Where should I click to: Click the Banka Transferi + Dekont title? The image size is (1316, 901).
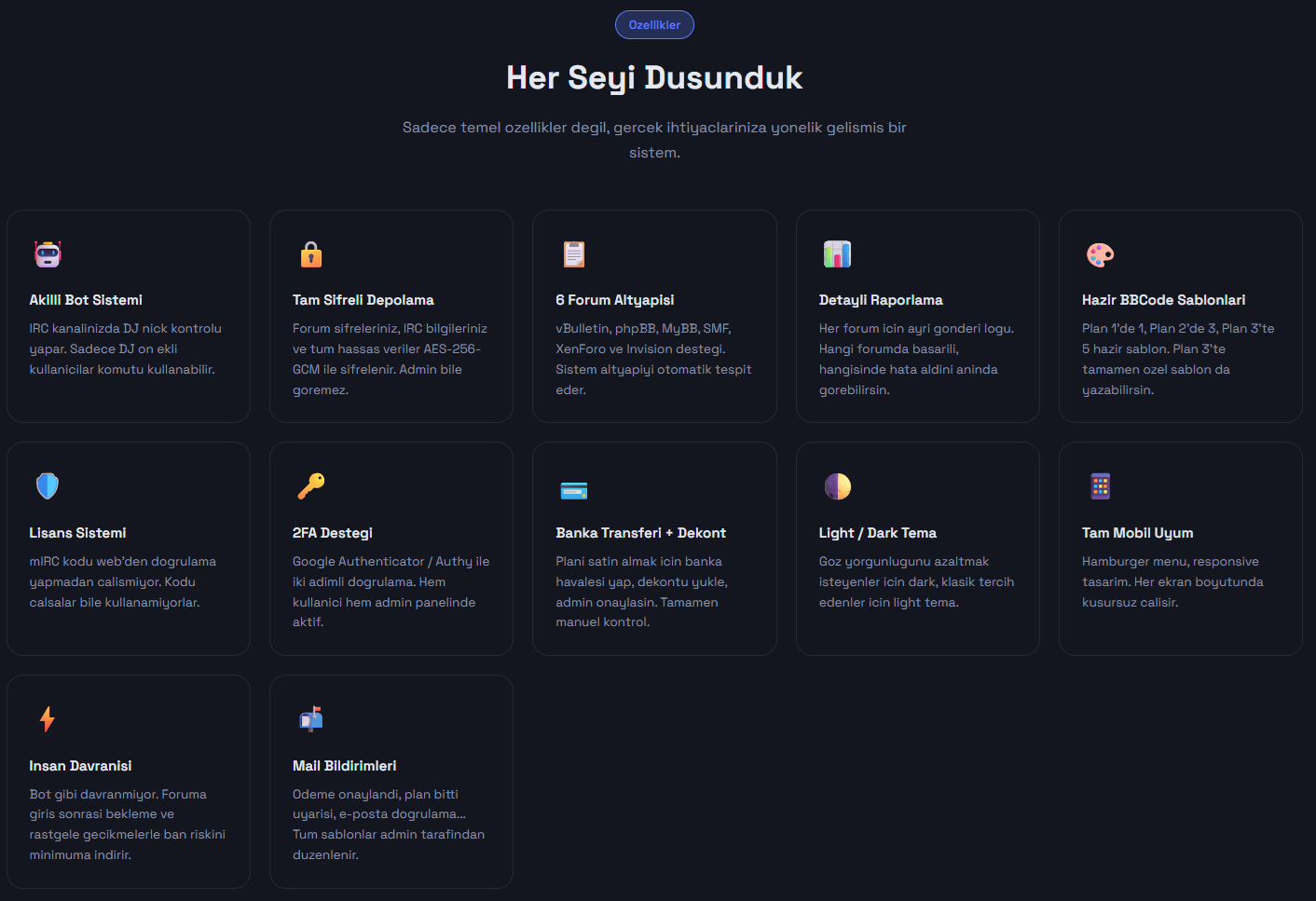click(640, 533)
